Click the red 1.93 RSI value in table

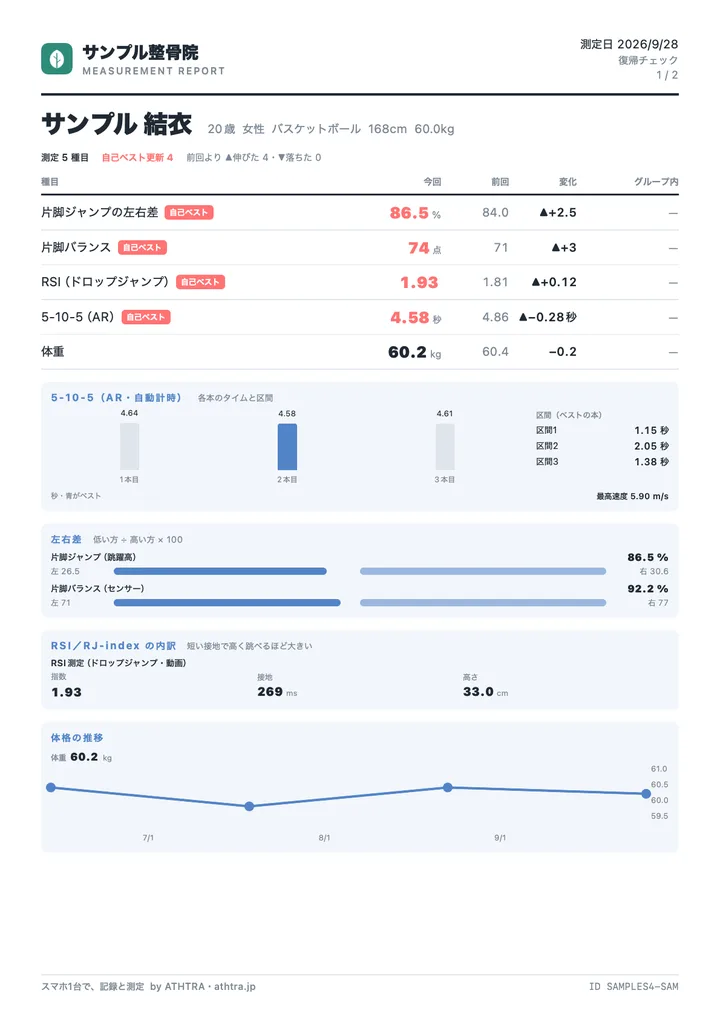click(x=419, y=283)
